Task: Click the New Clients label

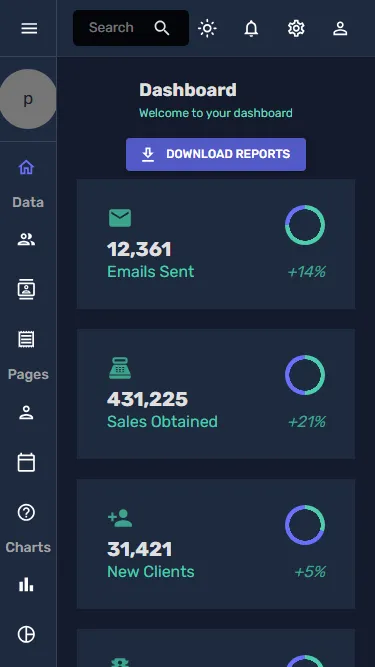Action: (151, 572)
